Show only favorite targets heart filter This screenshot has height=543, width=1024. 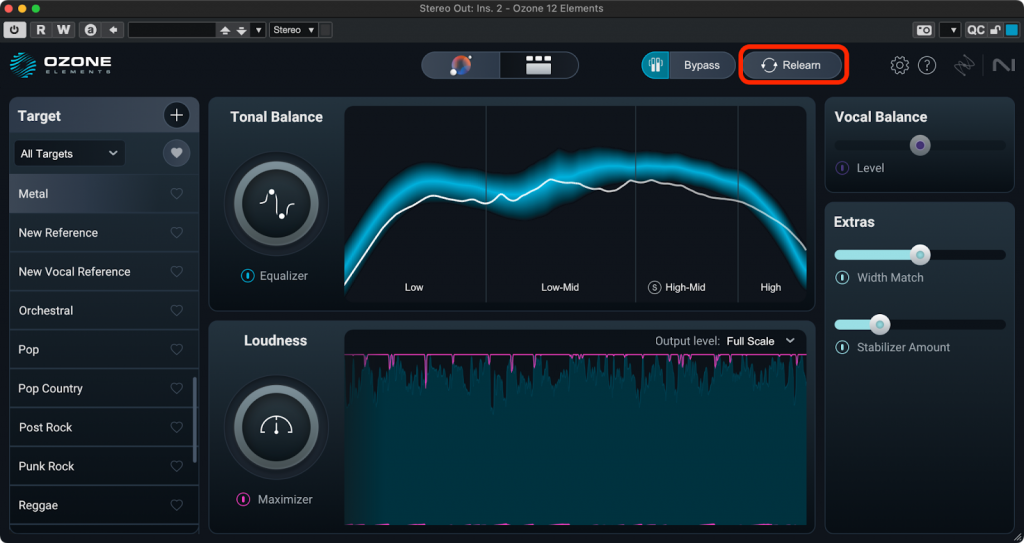tap(177, 153)
